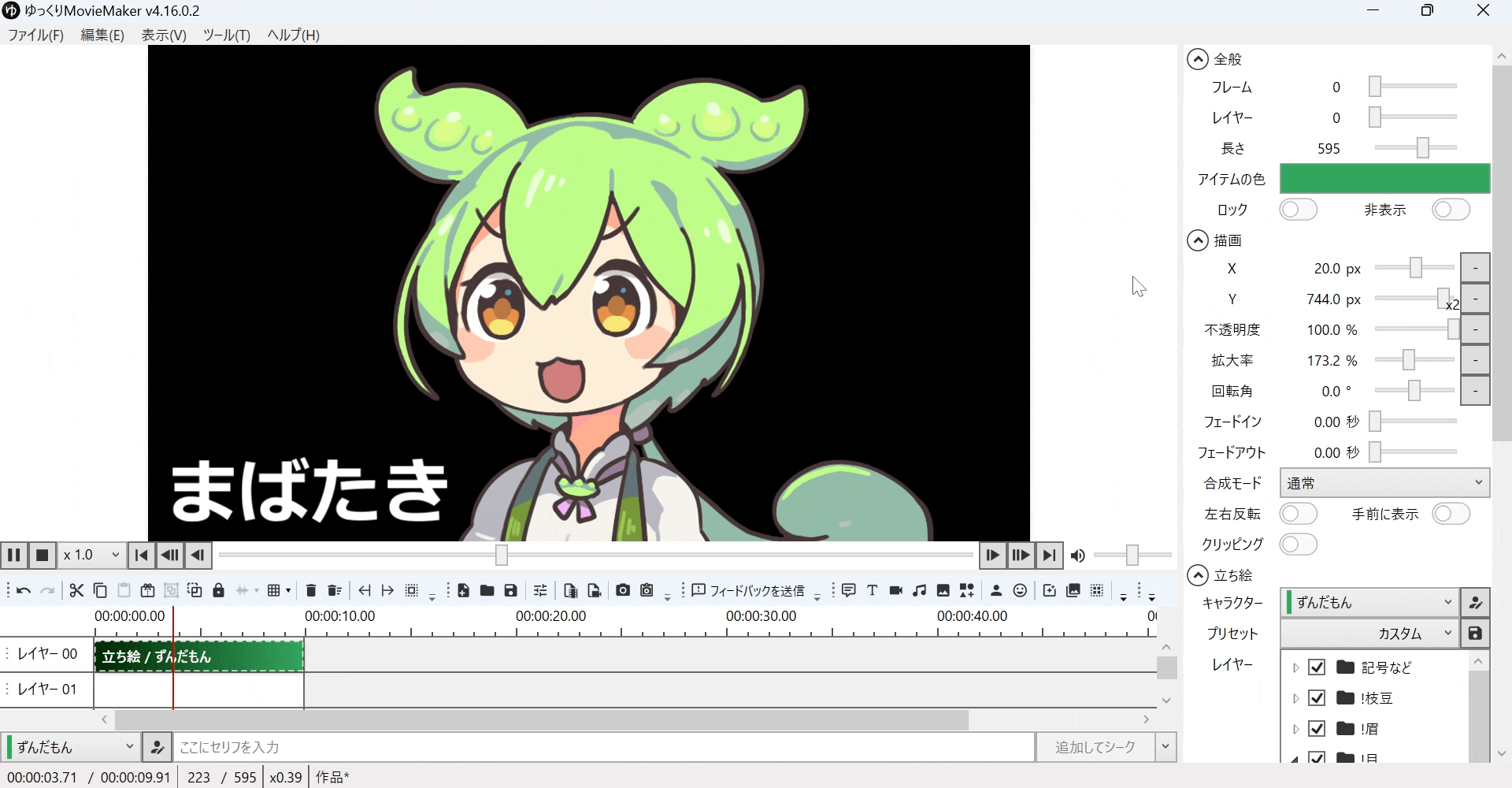Open the ファイル(F) menu
1512x788 pixels.
pos(35,35)
